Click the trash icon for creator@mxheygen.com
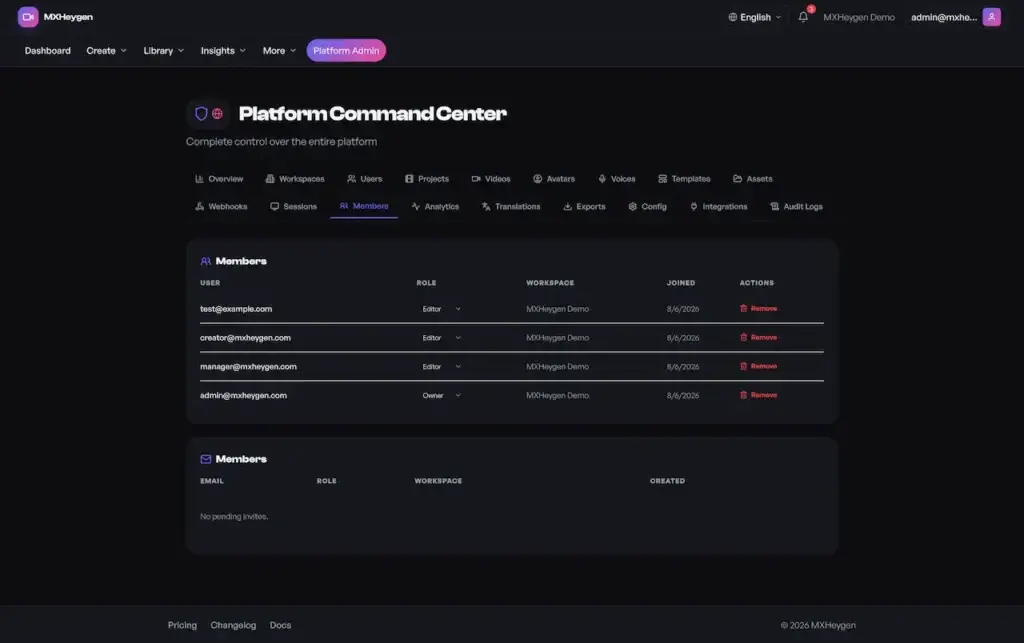Screen dimensions: 1024x643 [x=743, y=337]
